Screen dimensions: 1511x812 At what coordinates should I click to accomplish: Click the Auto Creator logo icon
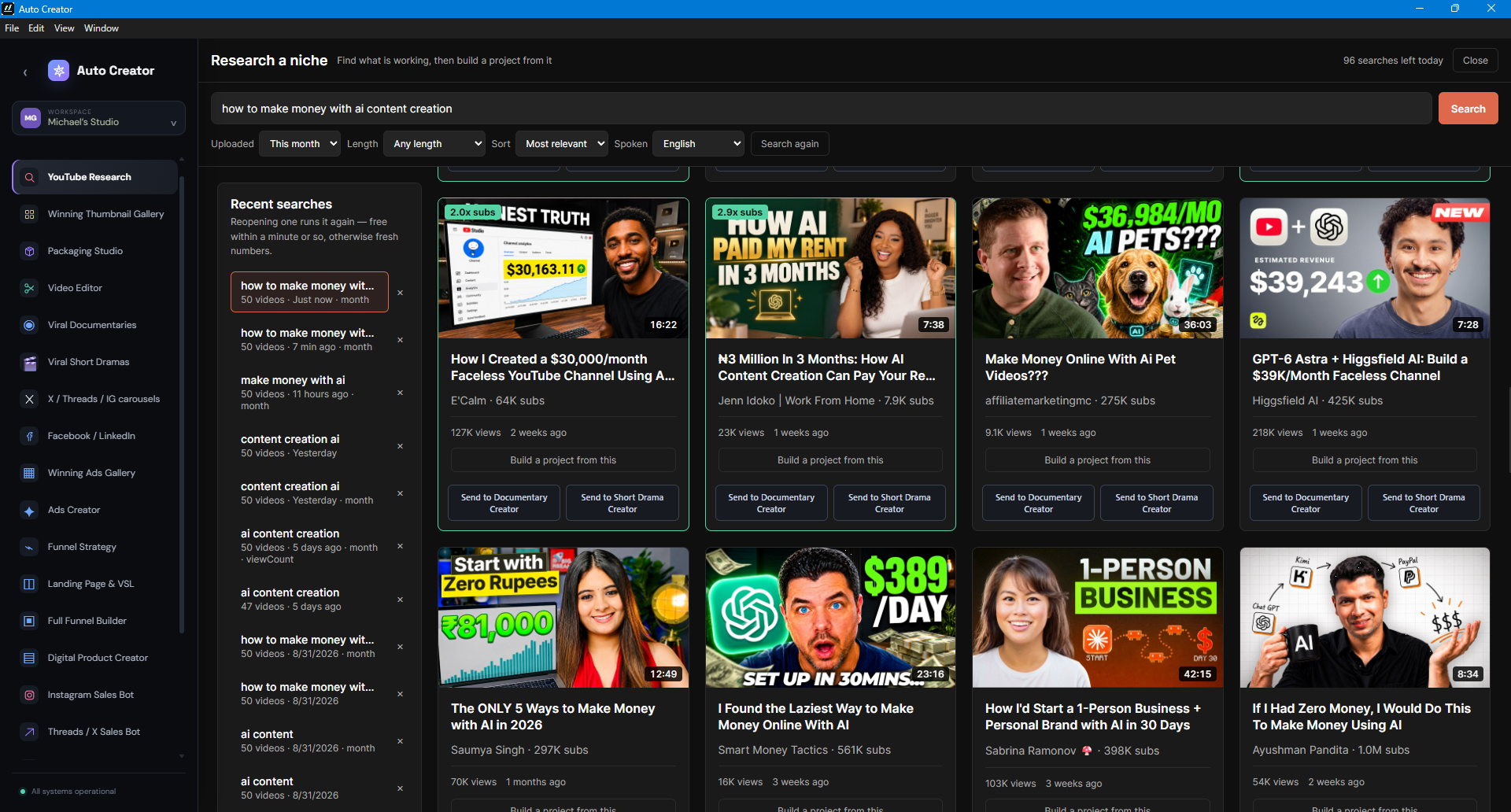(58, 71)
